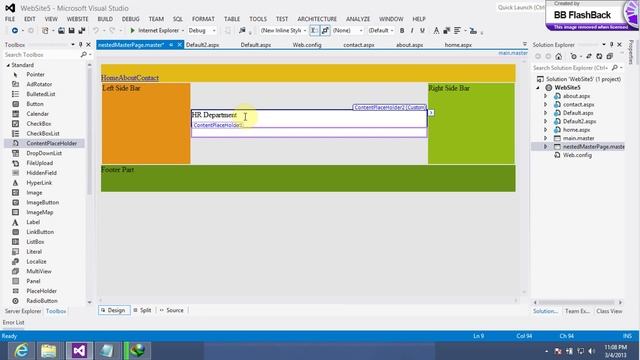Open the Server Explorer tab at bottom left

pos(23,311)
